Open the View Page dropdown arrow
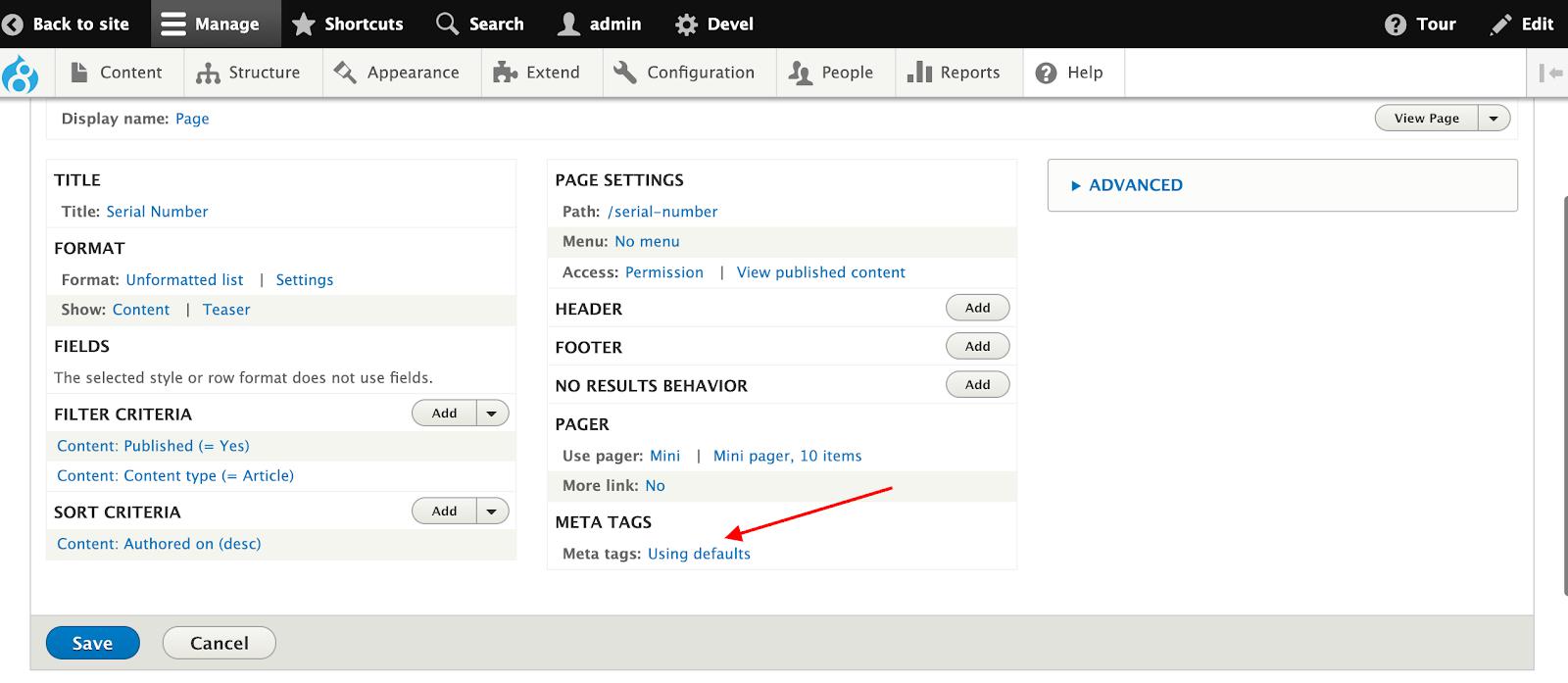The image size is (1568, 683). [1494, 119]
